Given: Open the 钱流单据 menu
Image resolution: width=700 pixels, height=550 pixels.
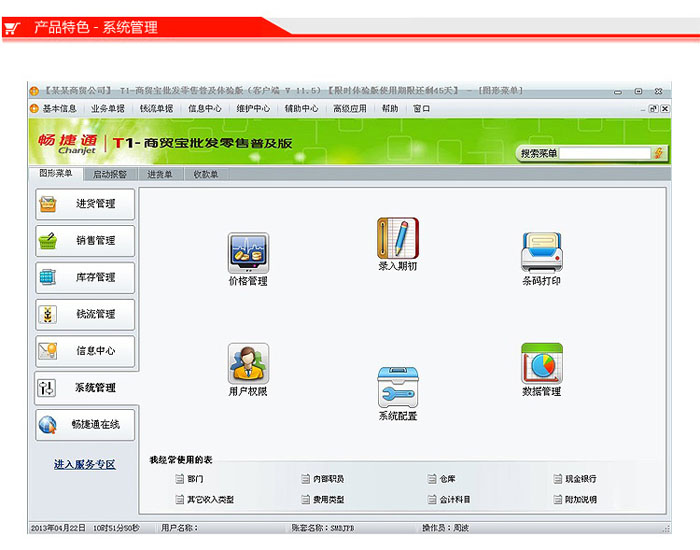Looking at the screenshot, I should tap(156, 108).
